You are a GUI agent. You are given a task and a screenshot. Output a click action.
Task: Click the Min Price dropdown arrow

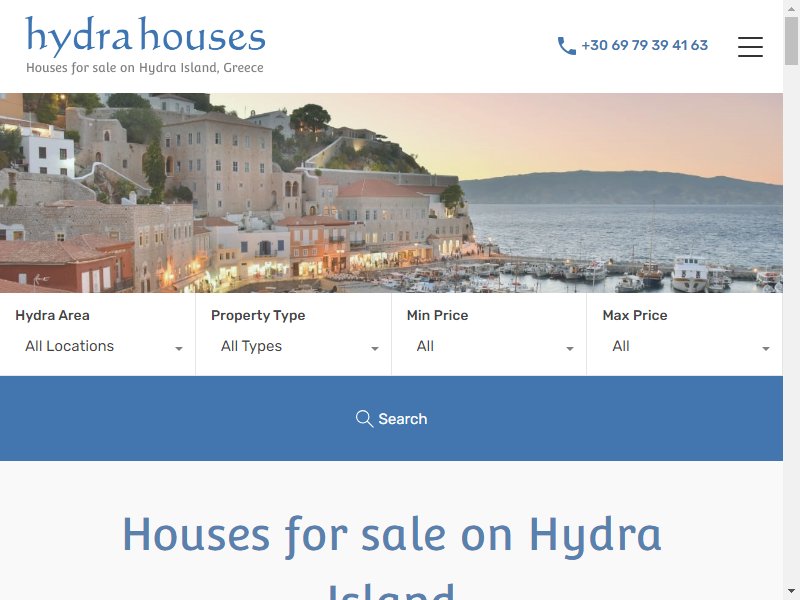click(x=570, y=349)
